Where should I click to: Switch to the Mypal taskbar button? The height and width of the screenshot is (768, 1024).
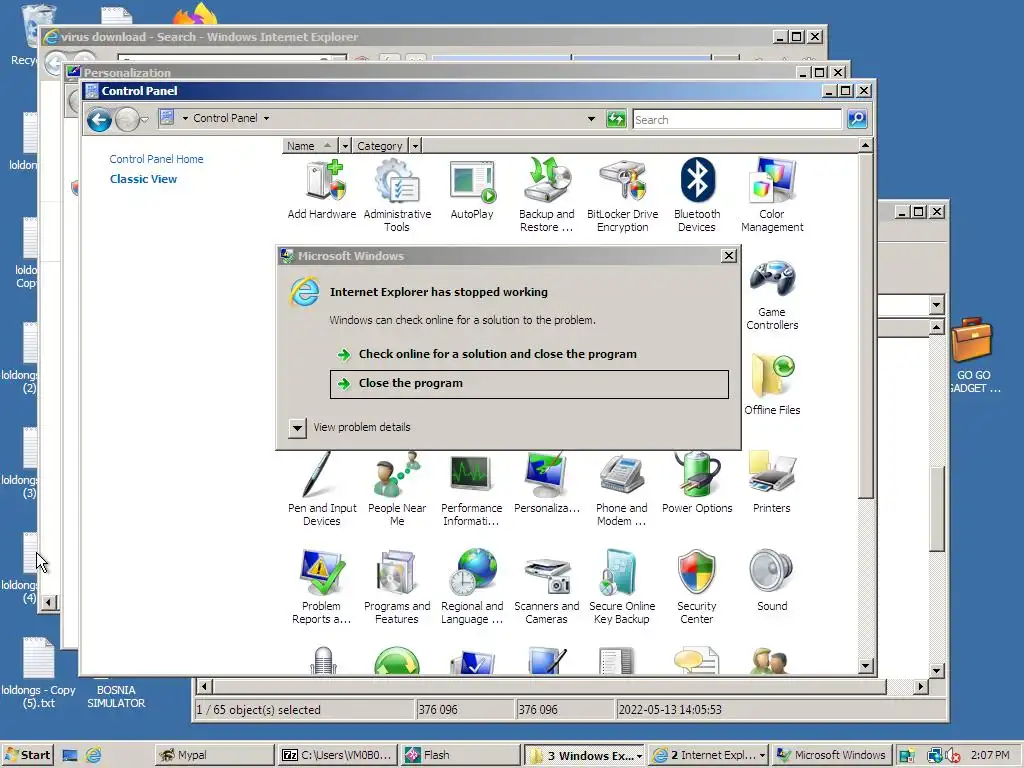click(x=214, y=755)
